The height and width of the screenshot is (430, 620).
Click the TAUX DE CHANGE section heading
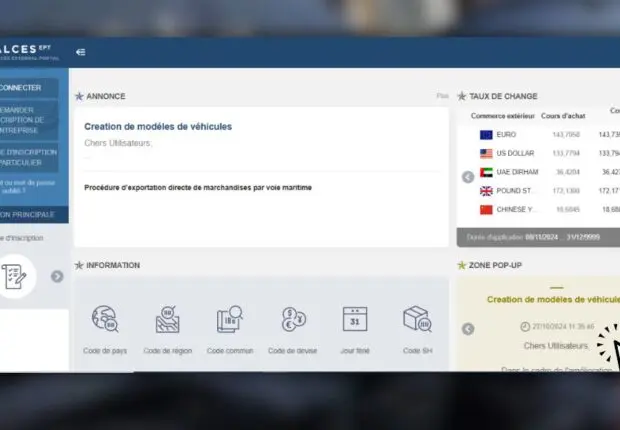(x=503, y=96)
